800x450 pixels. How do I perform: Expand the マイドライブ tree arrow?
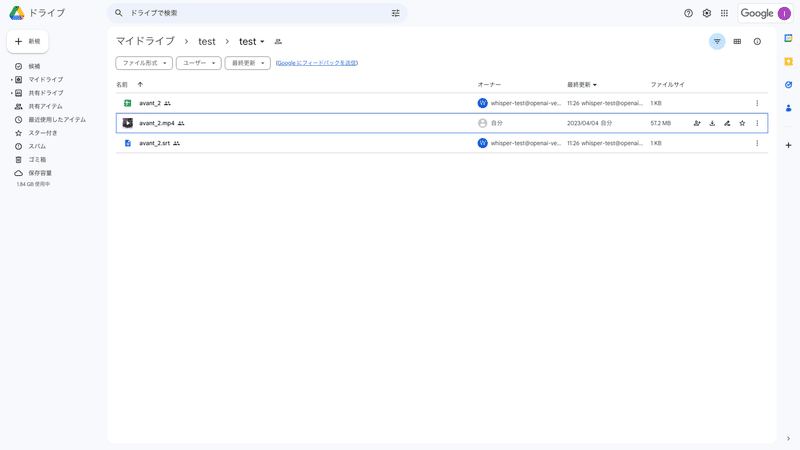(x=12, y=80)
